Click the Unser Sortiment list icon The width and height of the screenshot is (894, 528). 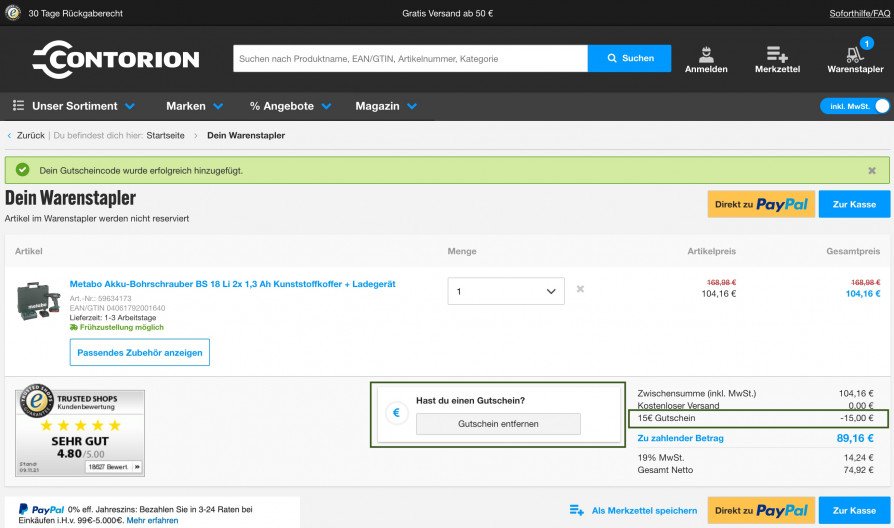click(x=18, y=105)
